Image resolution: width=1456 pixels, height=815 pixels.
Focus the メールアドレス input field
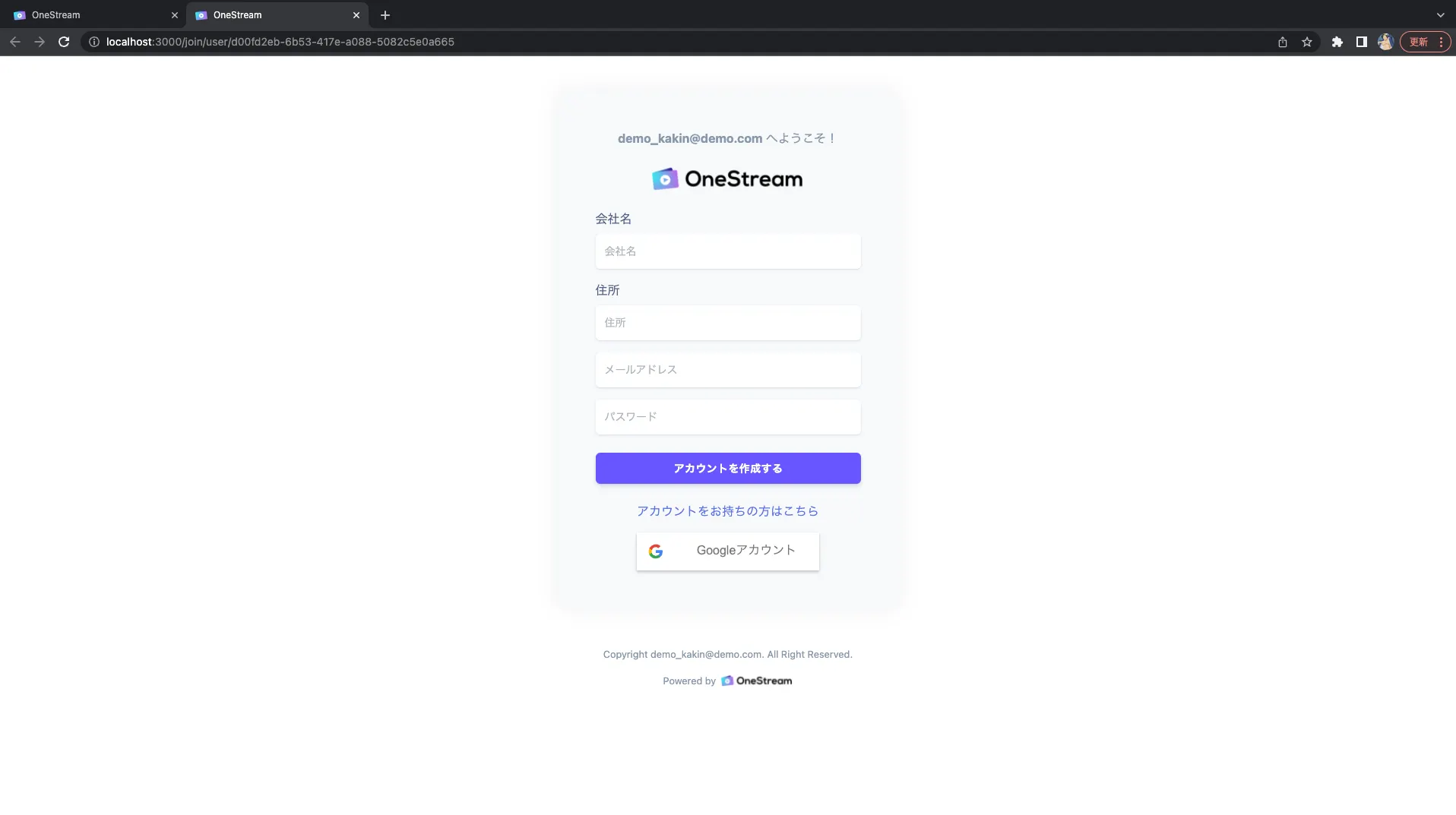pyautogui.click(x=728, y=370)
